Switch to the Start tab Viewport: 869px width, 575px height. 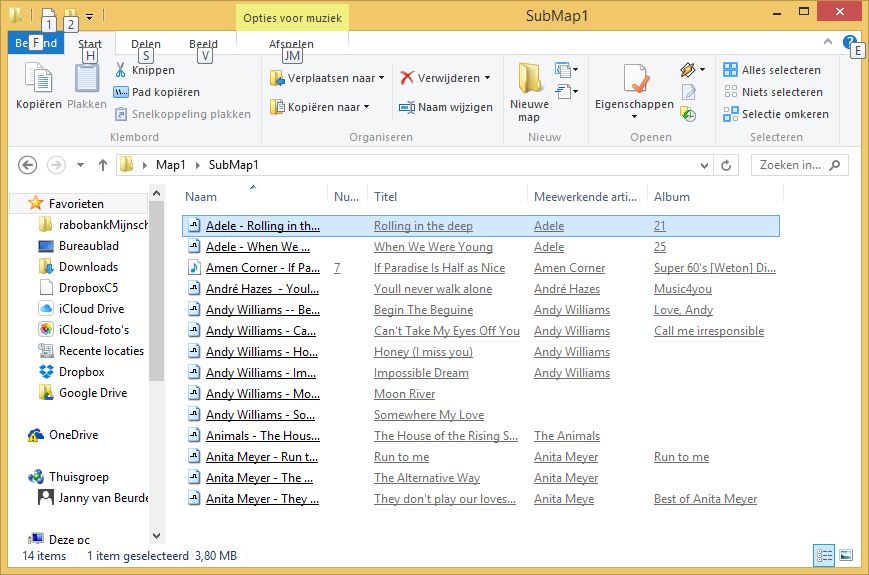pos(90,43)
